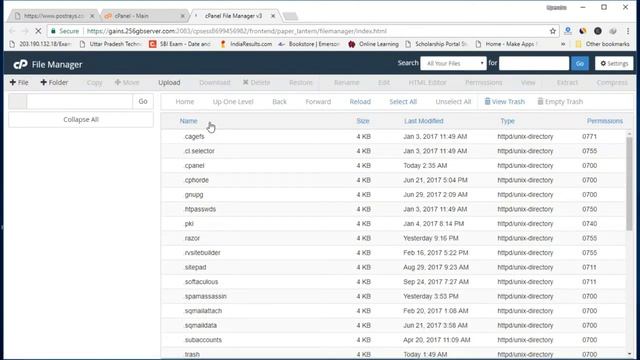Sort by Size column header

click(363, 121)
